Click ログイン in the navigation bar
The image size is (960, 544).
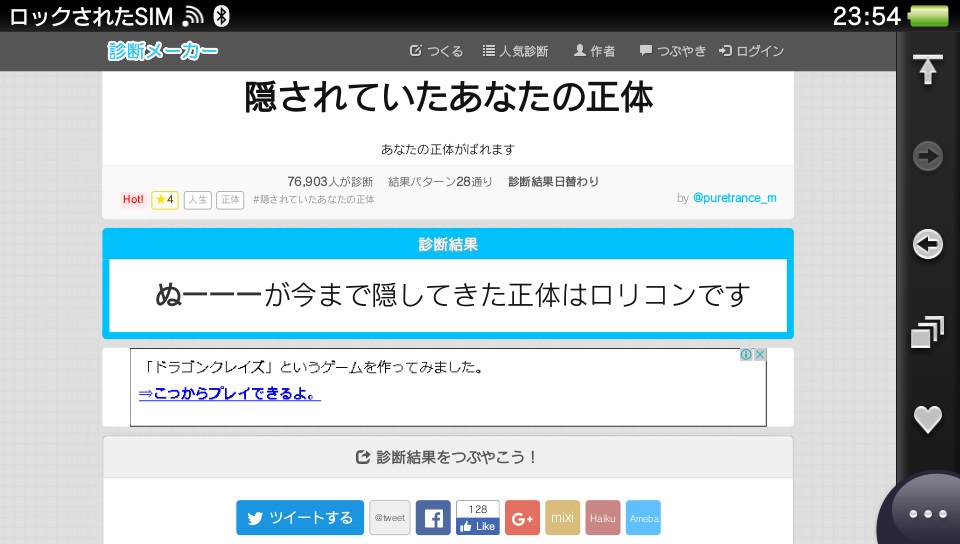pyautogui.click(x=751, y=51)
